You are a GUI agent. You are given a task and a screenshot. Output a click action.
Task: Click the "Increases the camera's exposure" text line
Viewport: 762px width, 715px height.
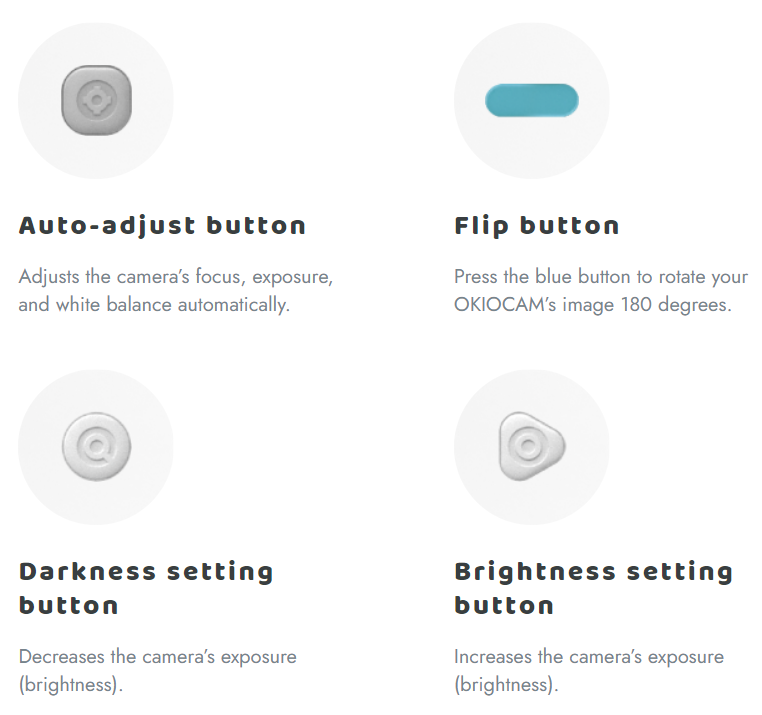click(589, 657)
